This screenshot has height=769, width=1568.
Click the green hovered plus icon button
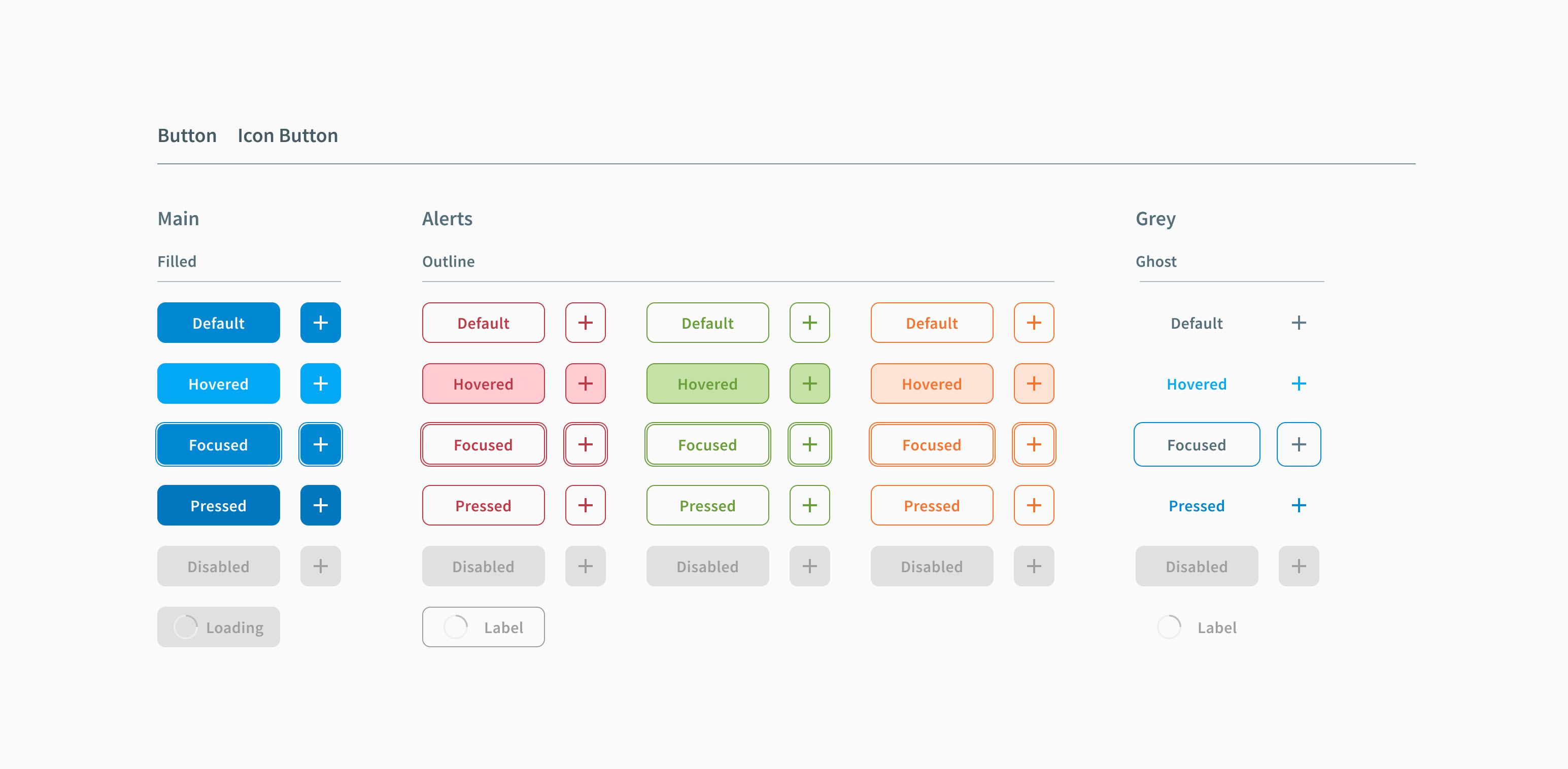tap(809, 383)
